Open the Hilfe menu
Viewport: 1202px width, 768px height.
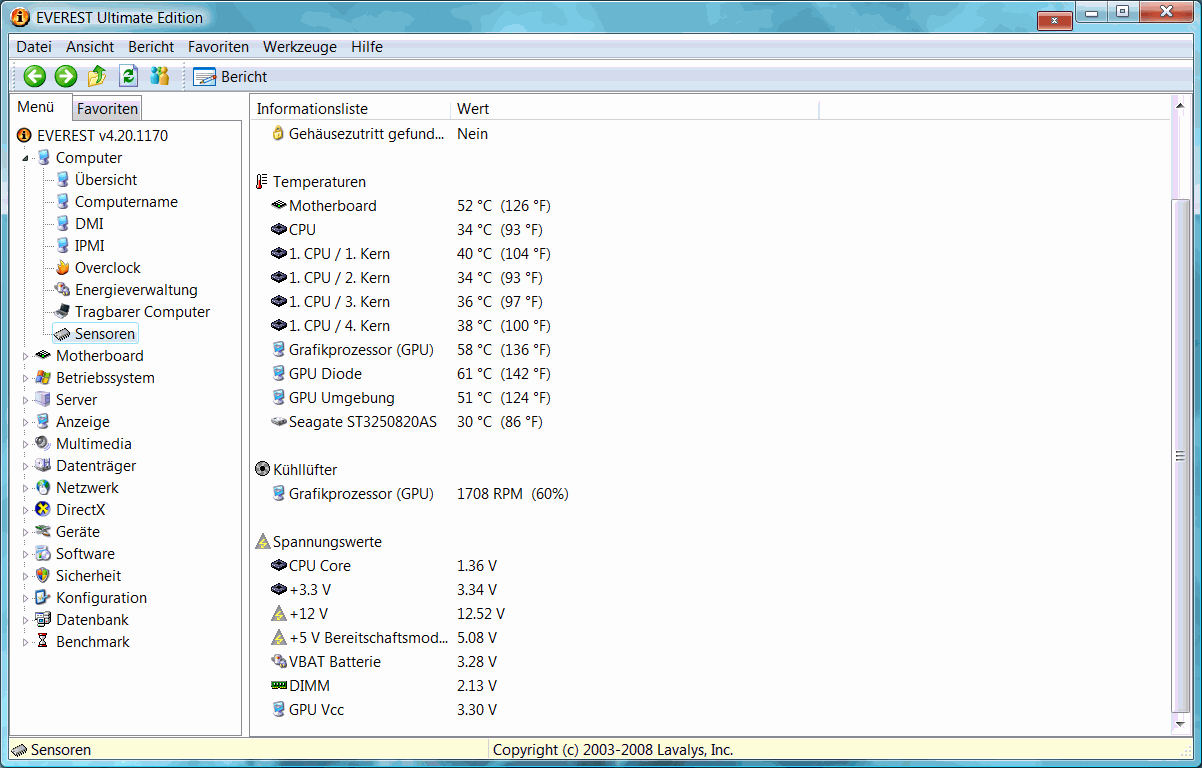[x=367, y=47]
